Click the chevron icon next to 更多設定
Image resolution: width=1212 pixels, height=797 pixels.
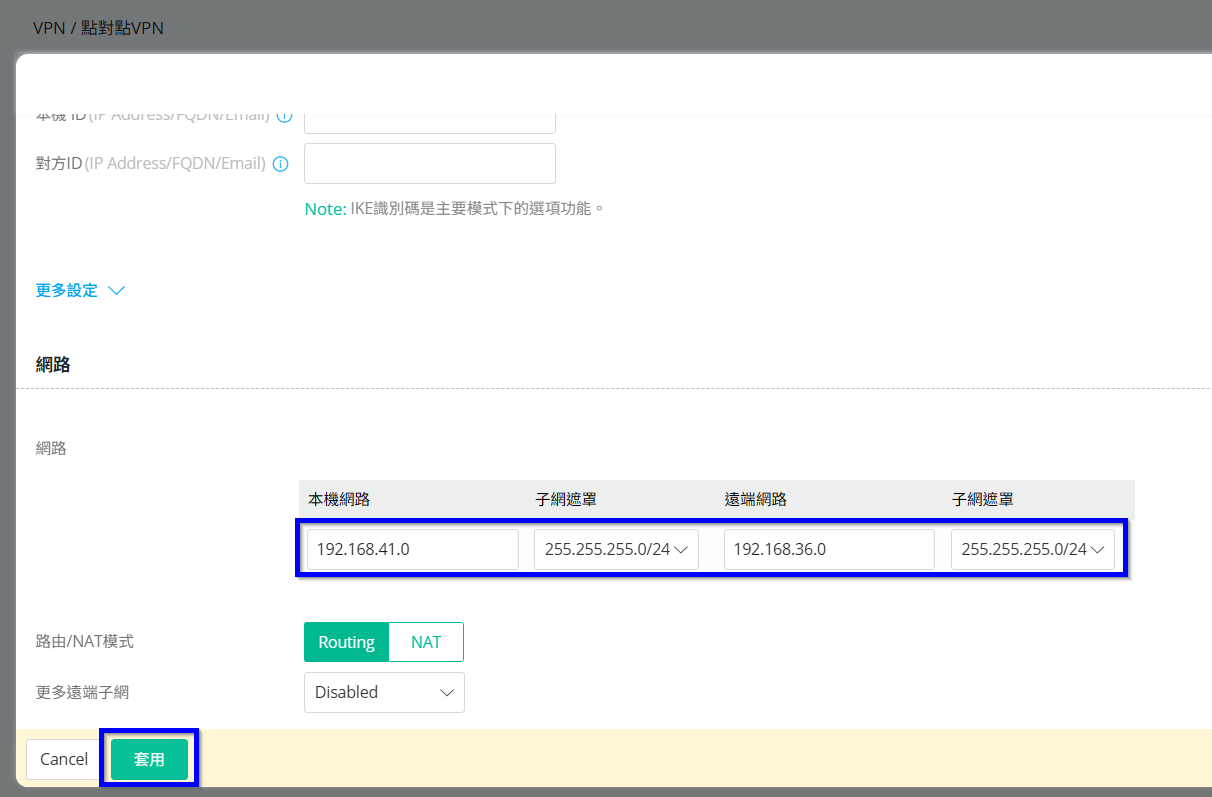(116, 291)
